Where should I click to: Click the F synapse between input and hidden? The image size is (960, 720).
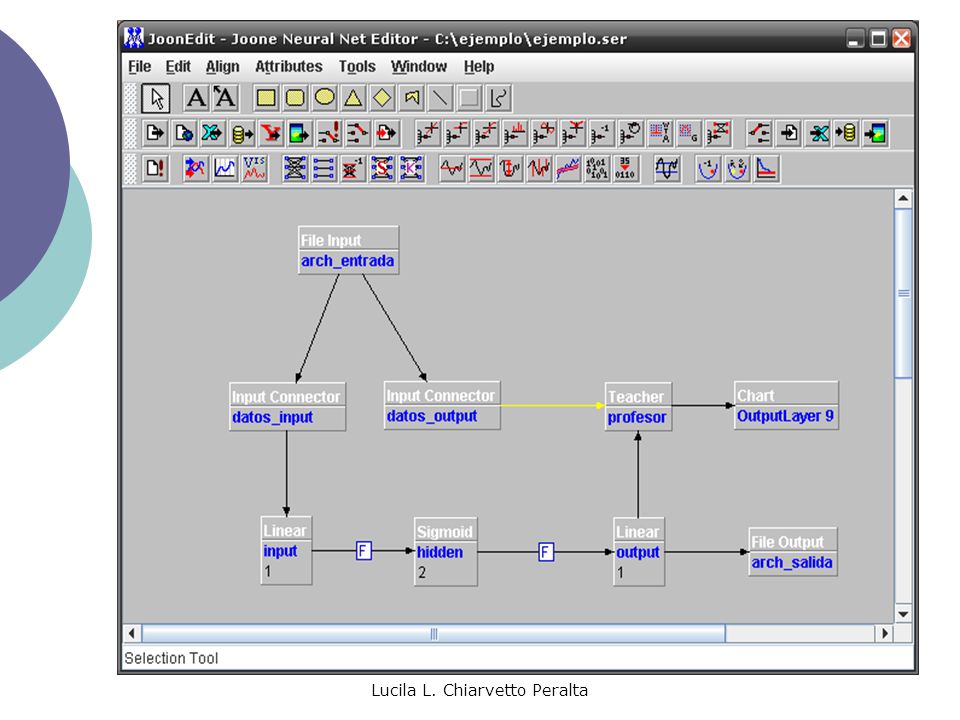[364, 551]
